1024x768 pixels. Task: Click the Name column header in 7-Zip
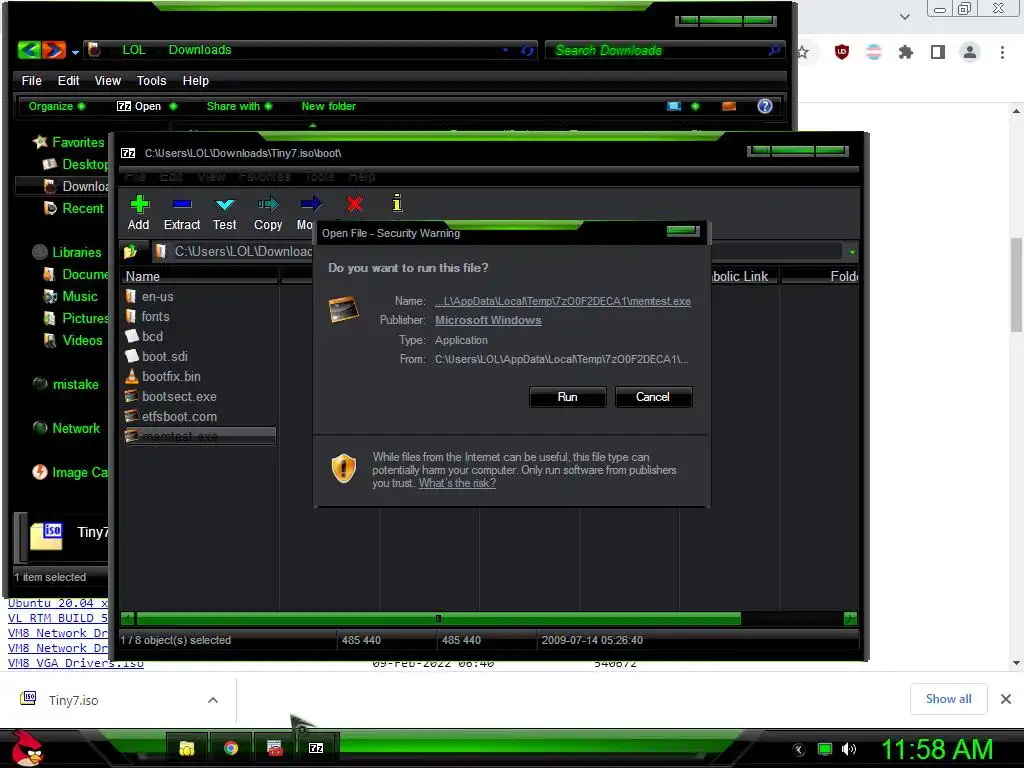point(200,276)
